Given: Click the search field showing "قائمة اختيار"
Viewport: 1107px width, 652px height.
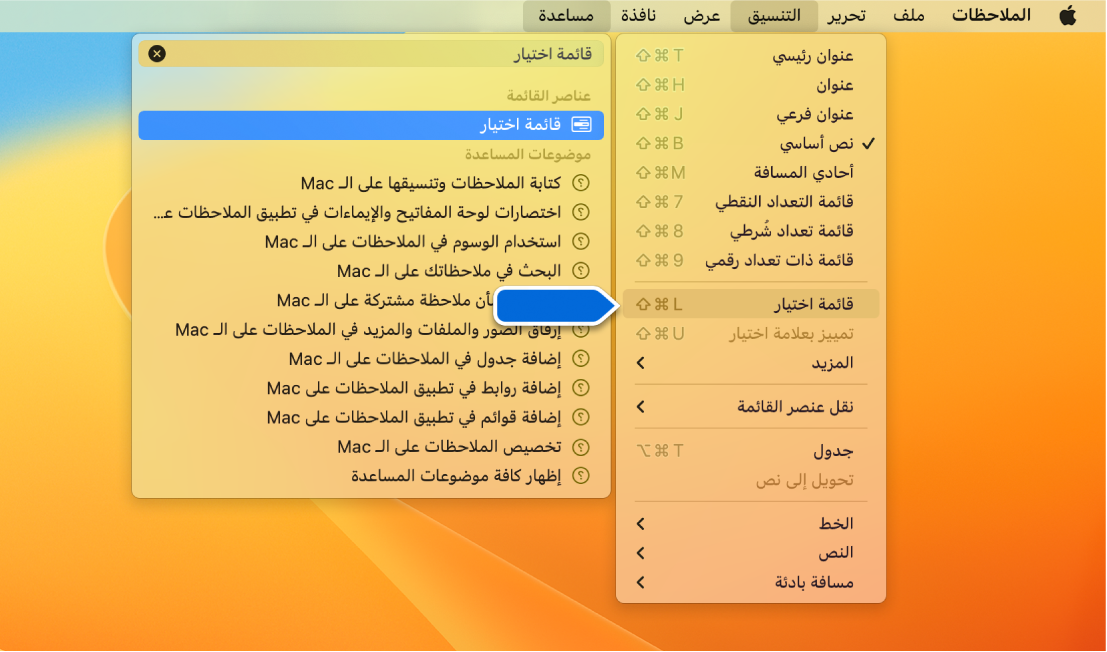Looking at the screenshot, I should 400,53.
